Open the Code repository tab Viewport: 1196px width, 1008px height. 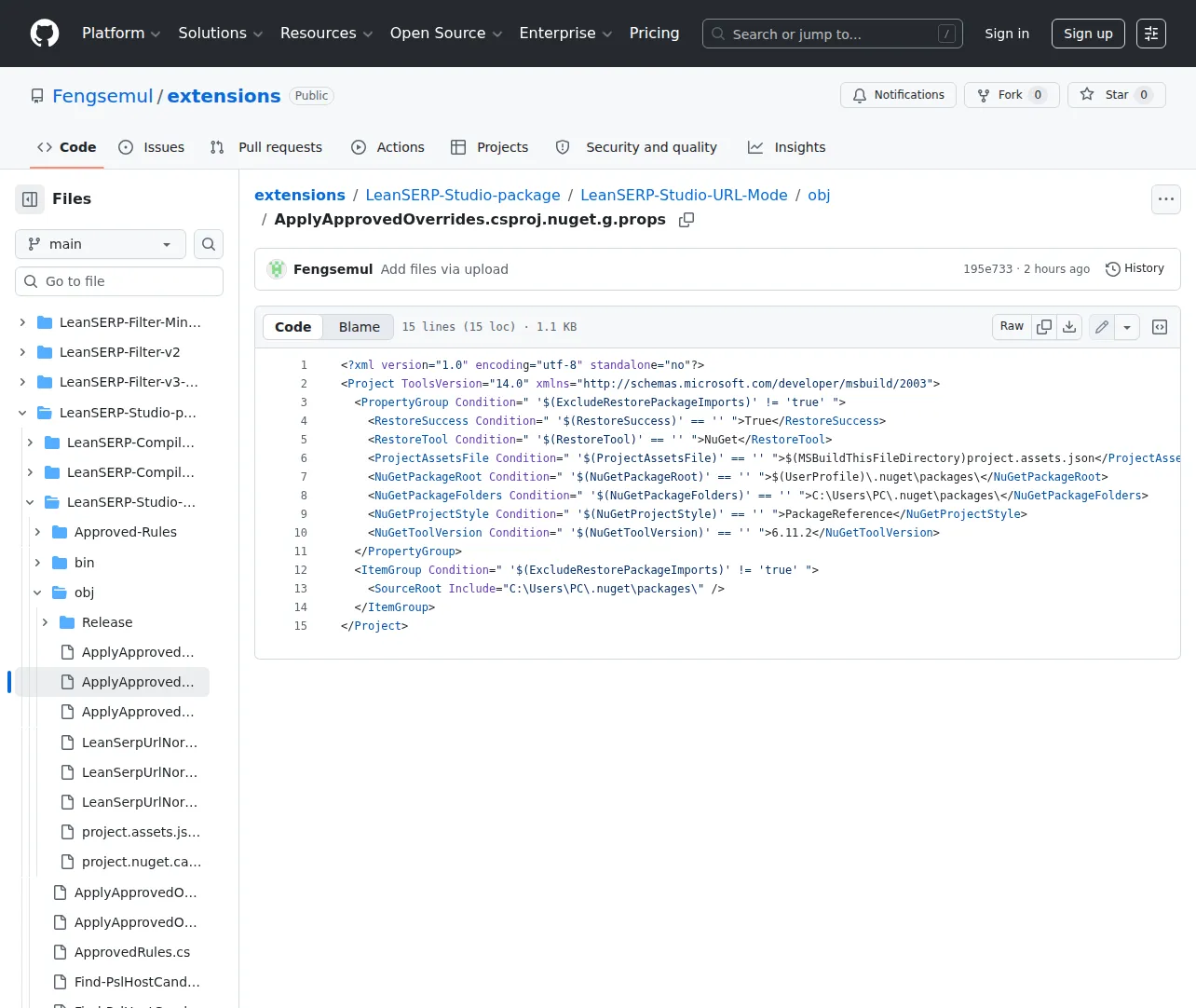coord(66,147)
